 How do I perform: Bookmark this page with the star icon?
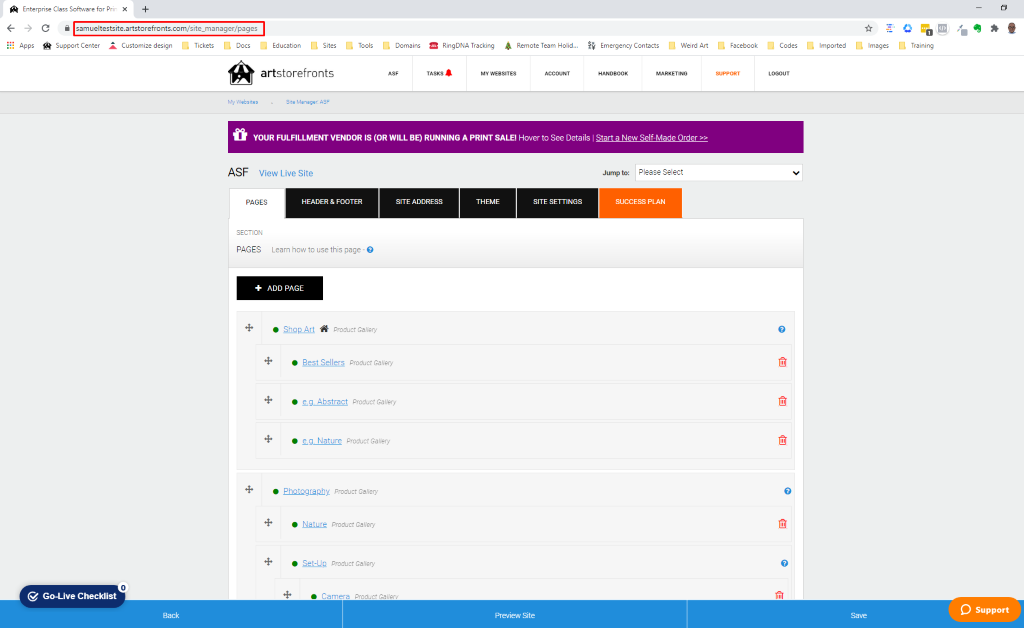tap(869, 28)
